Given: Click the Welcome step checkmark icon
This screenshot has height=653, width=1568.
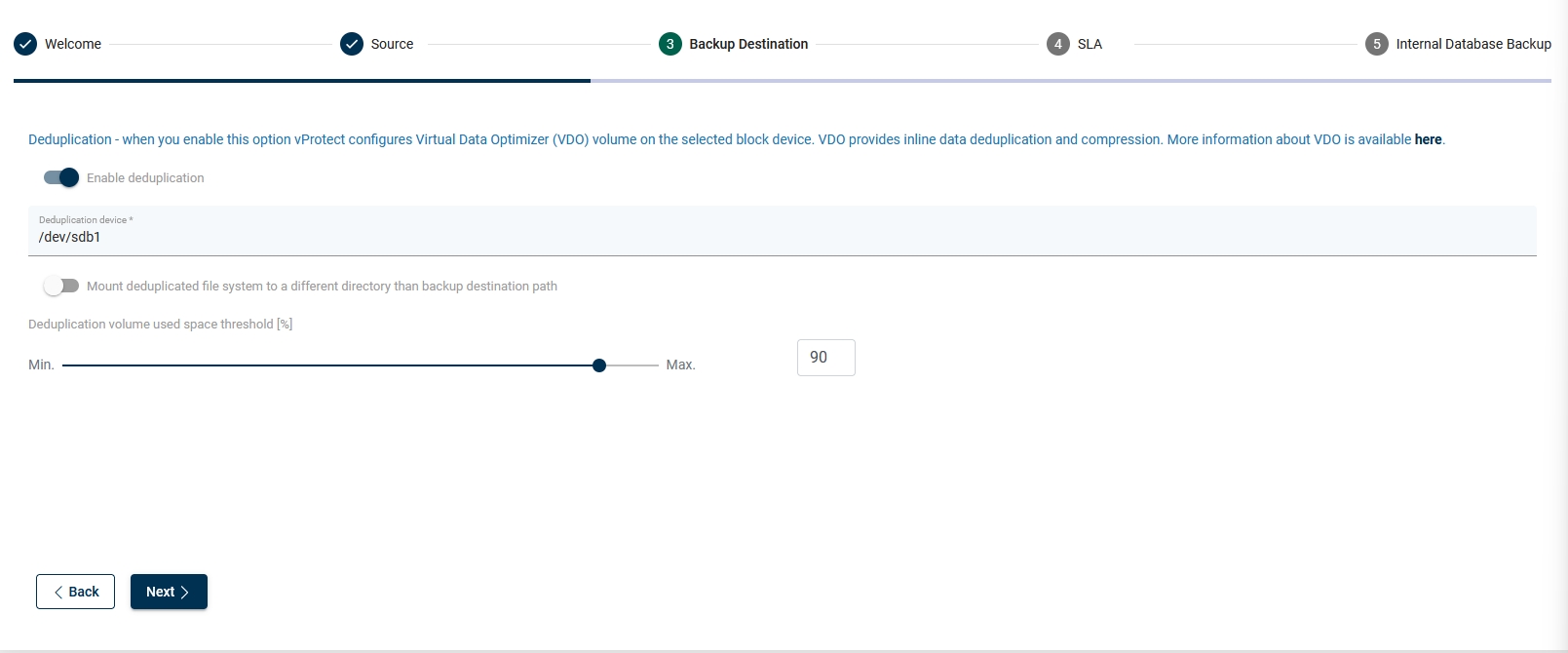Looking at the screenshot, I should tap(25, 44).
